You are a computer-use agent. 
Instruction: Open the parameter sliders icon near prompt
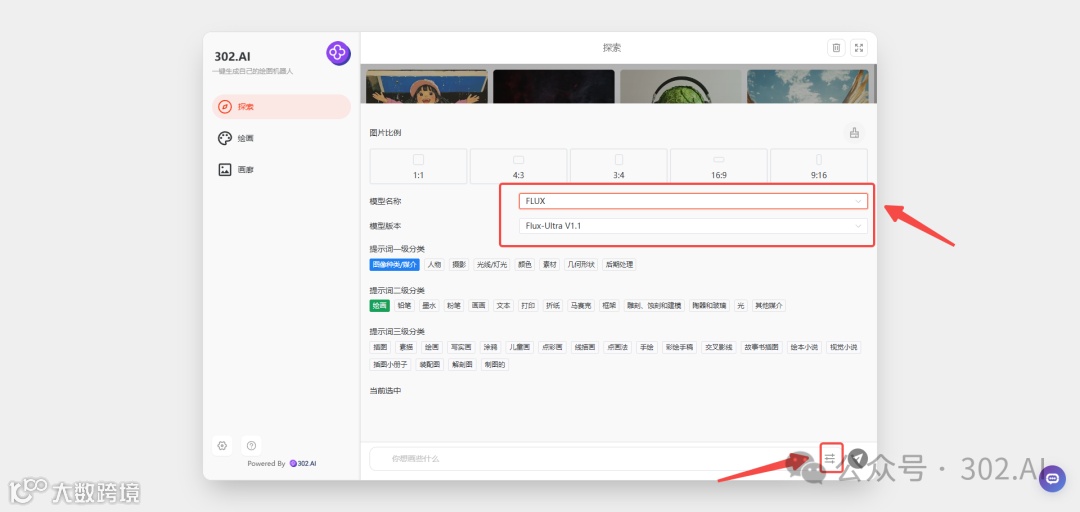point(830,458)
